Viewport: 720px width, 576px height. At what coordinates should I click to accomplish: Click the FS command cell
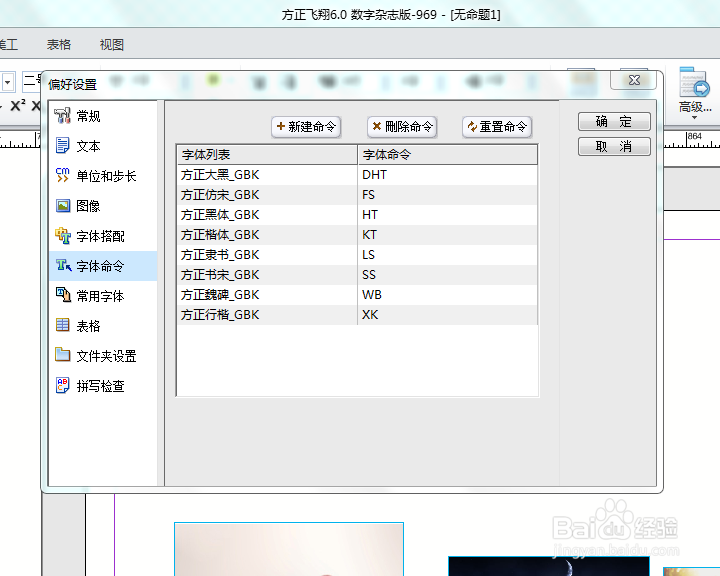point(448,195)
